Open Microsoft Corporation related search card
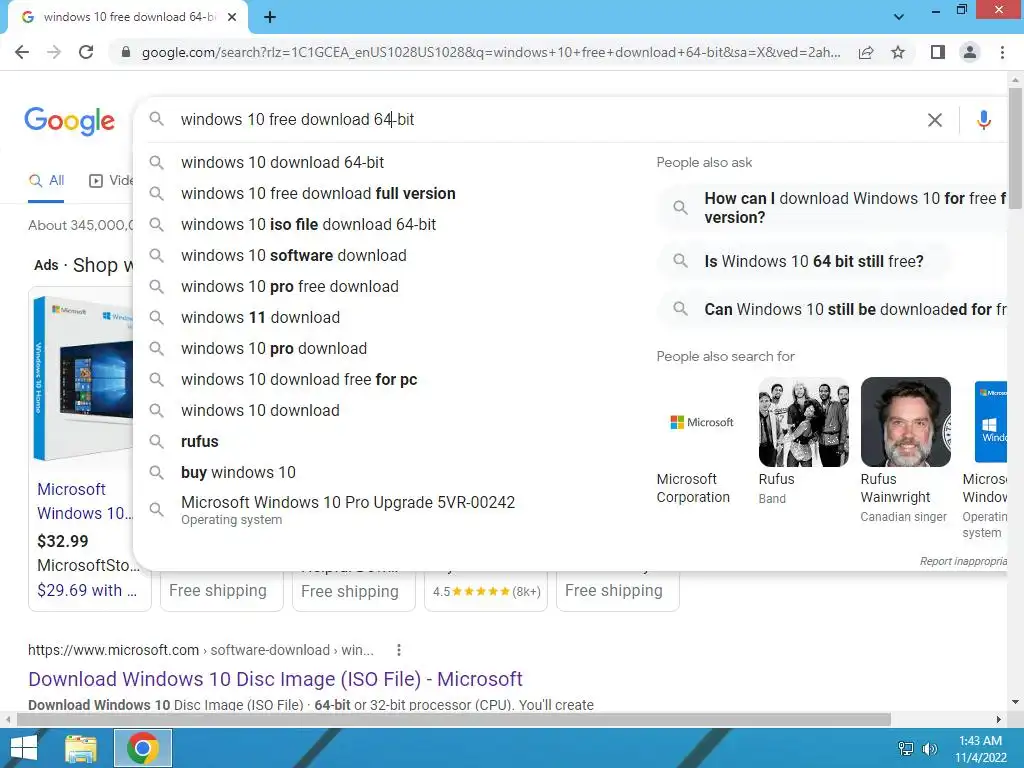1024x768 pixels. pyautogui.click(x=701, y=441)
